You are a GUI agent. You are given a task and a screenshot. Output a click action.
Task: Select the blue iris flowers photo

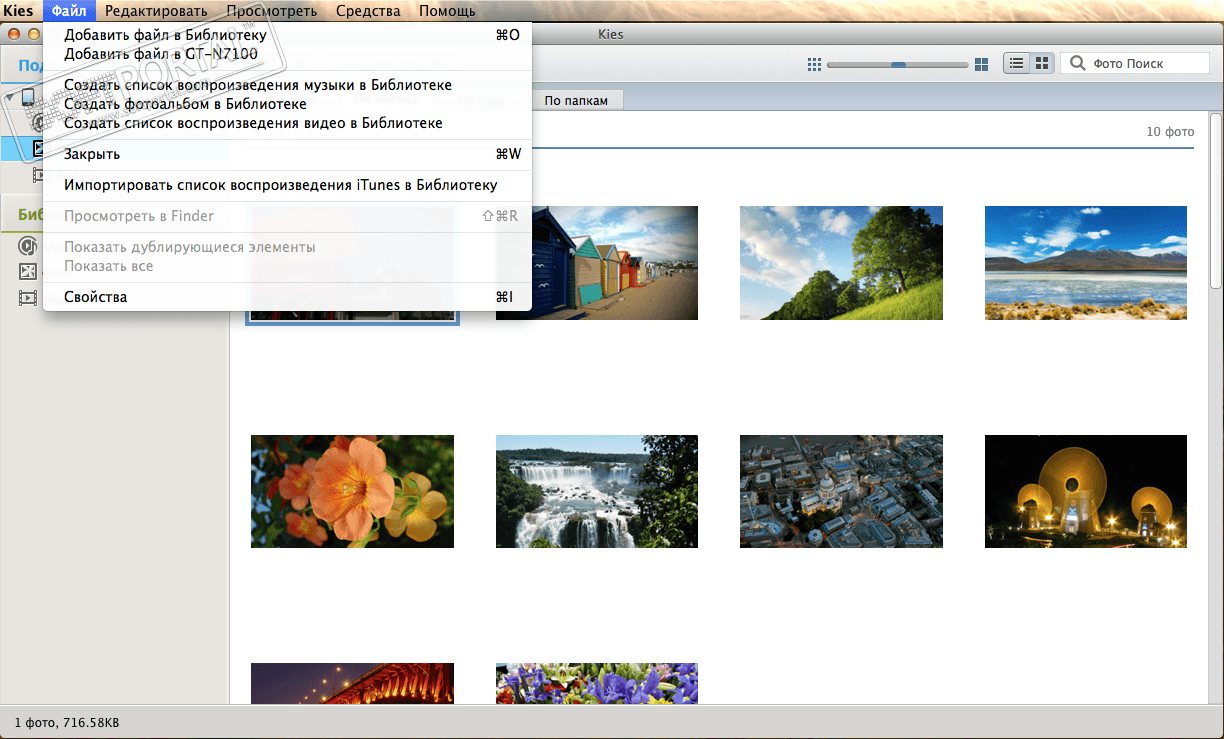[597, 684]
